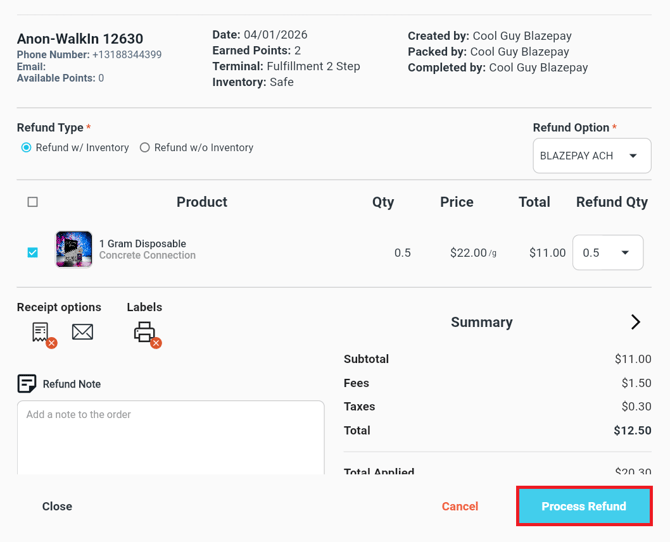Viewport: 670px width, 542px height.
Task: Expand the Summary chevron arrow
Action: click(x=635, y=322)
